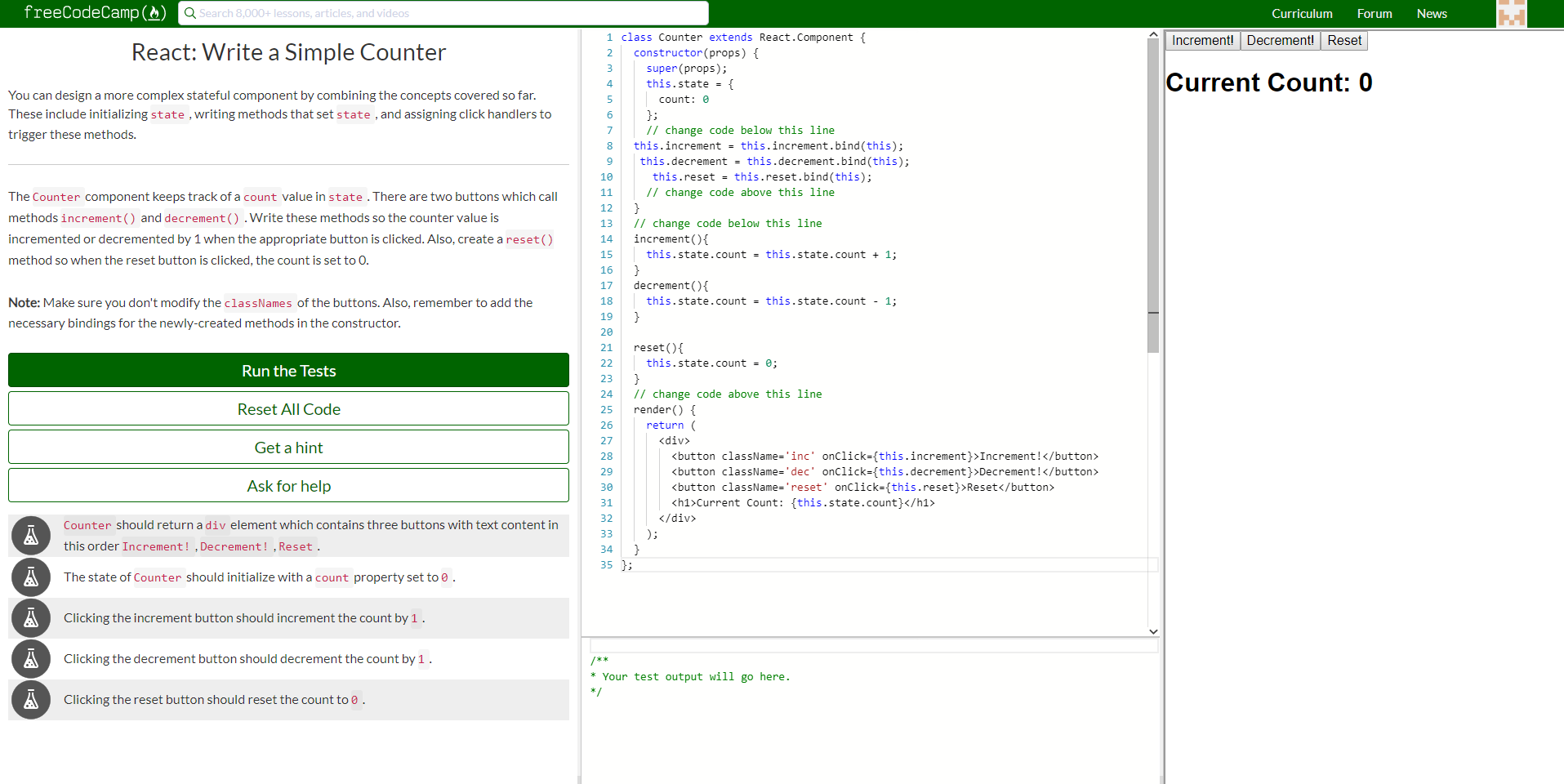
Task: Click line 29 button className='dec' code
Action: (884, 472)
